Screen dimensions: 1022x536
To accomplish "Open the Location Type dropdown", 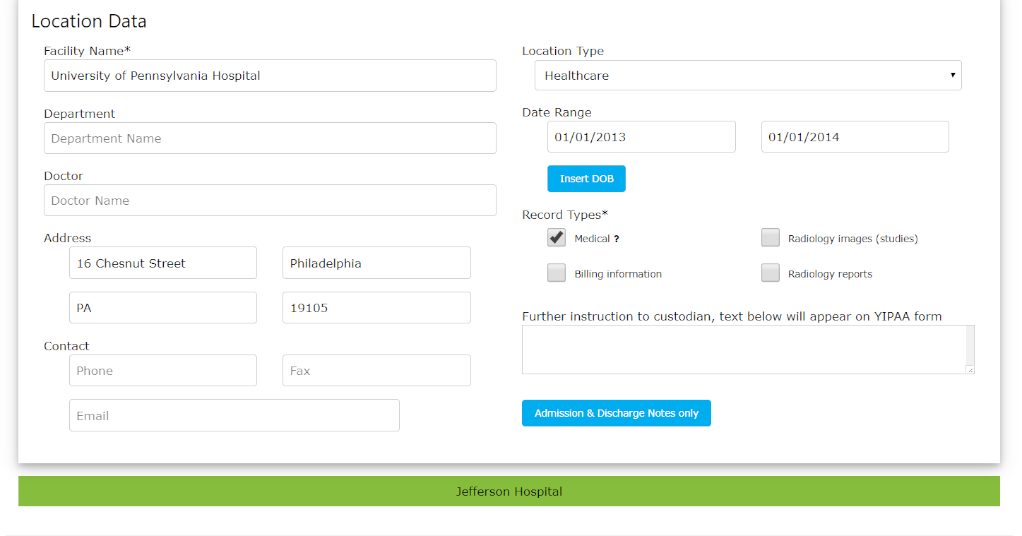I will (x=748, y=75).
